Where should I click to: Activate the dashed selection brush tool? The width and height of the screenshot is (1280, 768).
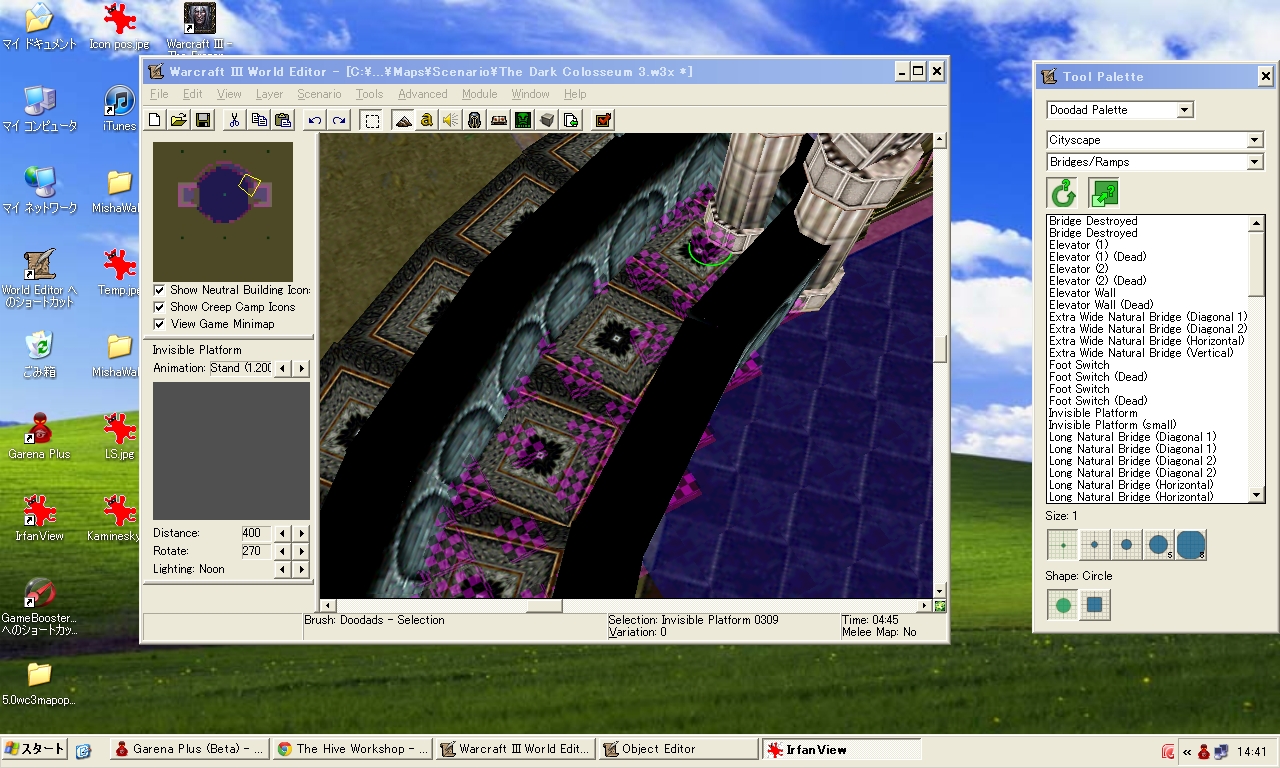point(372,120)
